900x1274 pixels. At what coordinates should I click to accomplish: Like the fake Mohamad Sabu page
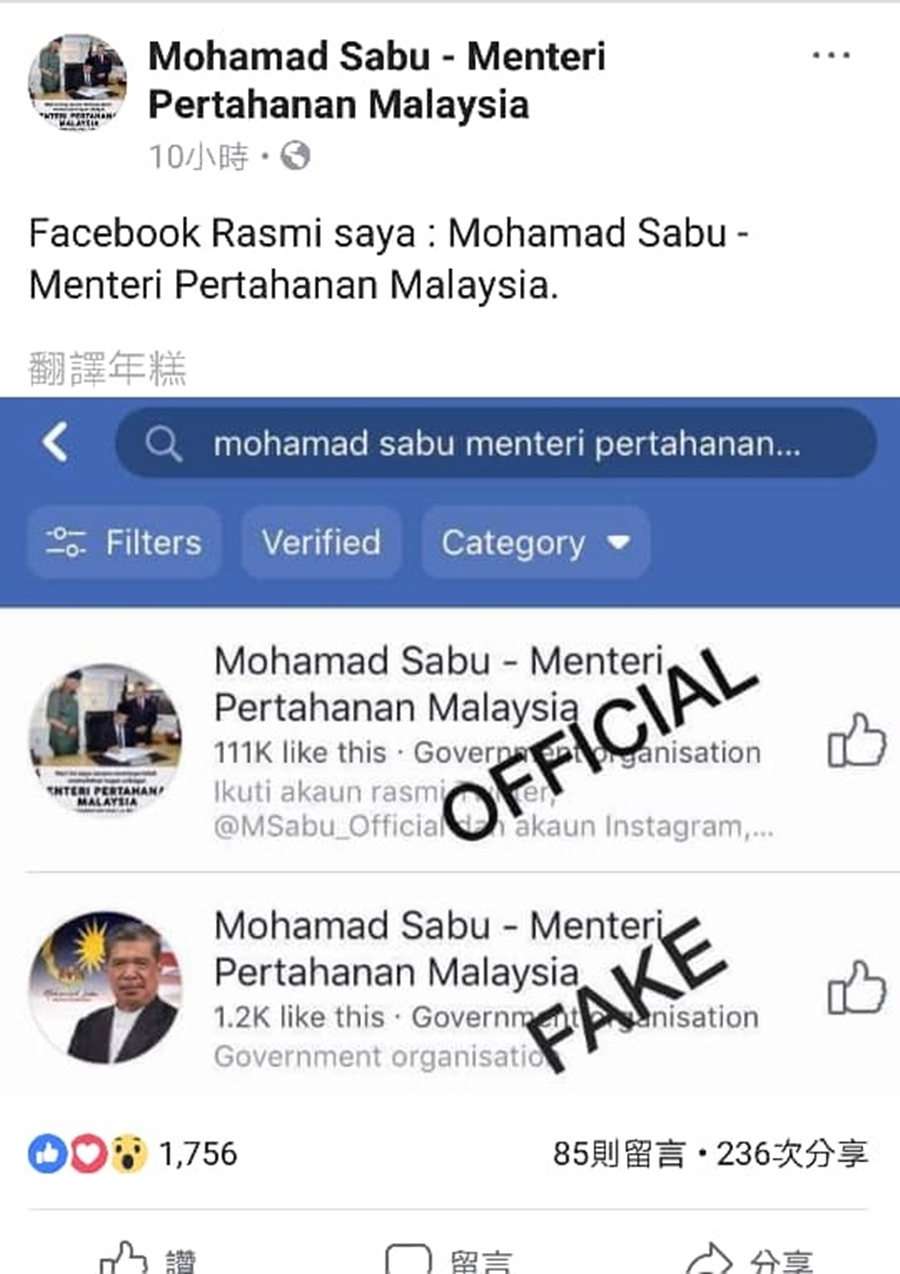coord(856,988)
